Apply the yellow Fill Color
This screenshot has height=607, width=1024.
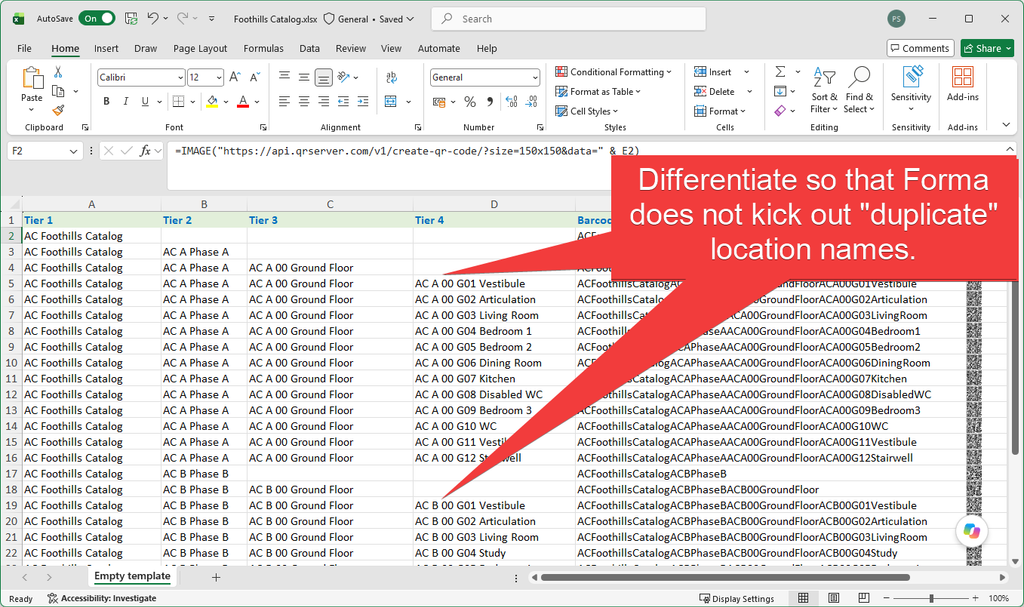coord(212,101)
